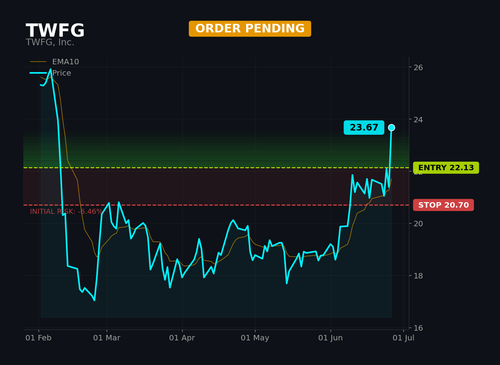Click the TWFG ticker title

point(55,30)
